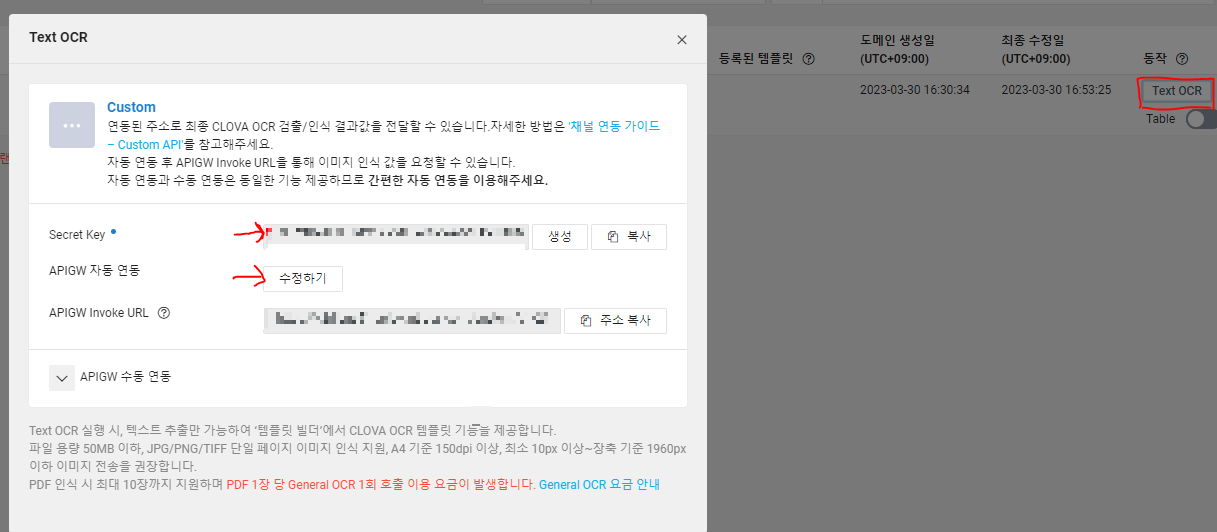
Task: Click the APIGW 자동 연동 label
Action: [95, 270]
